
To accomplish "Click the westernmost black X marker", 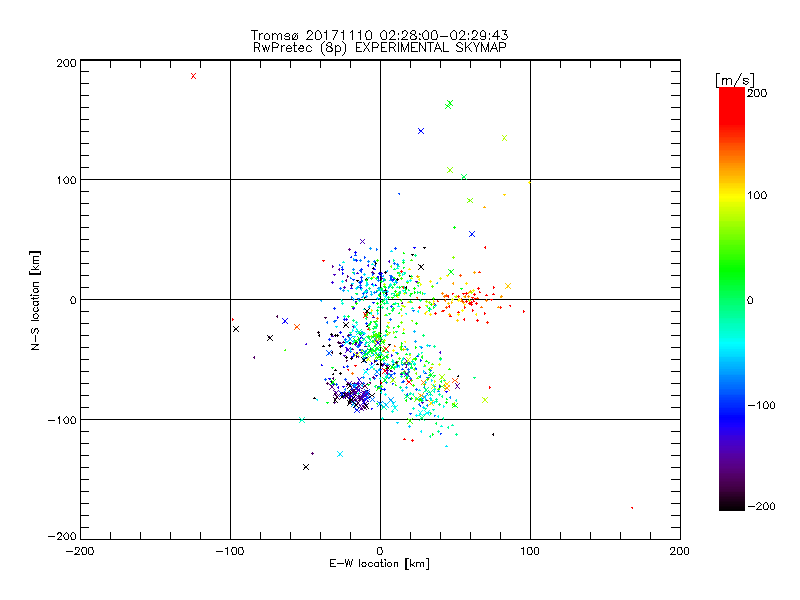I will (x=236, y=329).
